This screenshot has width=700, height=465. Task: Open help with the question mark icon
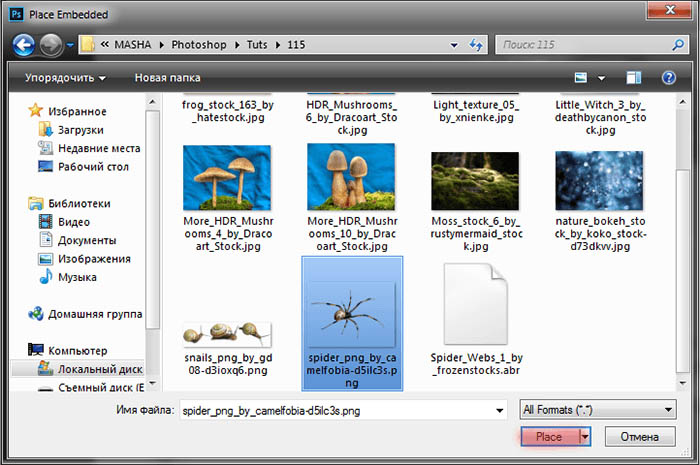click(x=668, y=78)
